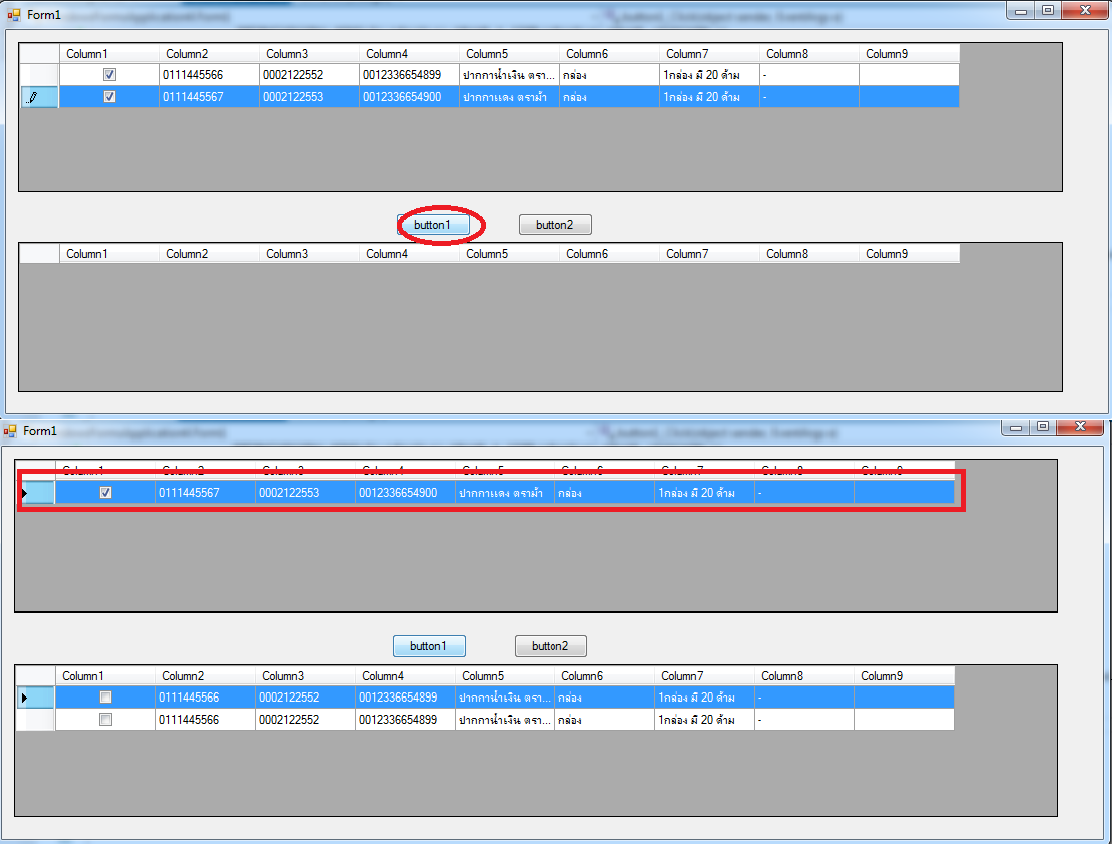Sort by Column6 in the lower window's bottom grid
The image size is (1112, 844).
click(604, 676)
